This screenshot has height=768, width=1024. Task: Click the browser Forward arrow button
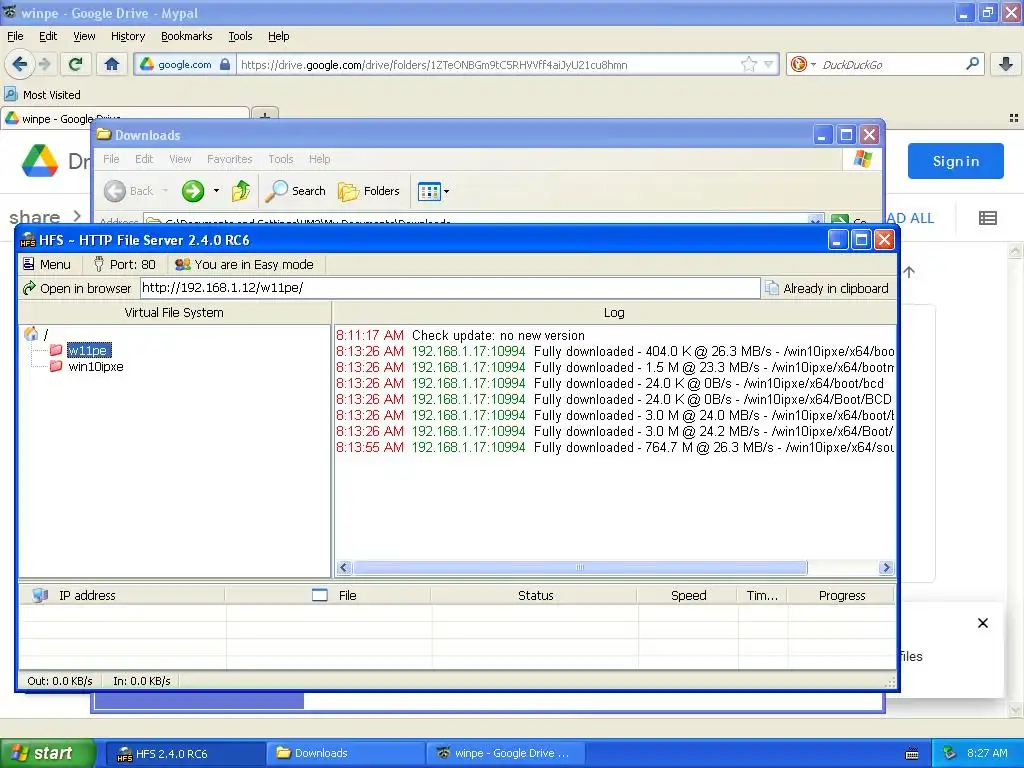45,64
